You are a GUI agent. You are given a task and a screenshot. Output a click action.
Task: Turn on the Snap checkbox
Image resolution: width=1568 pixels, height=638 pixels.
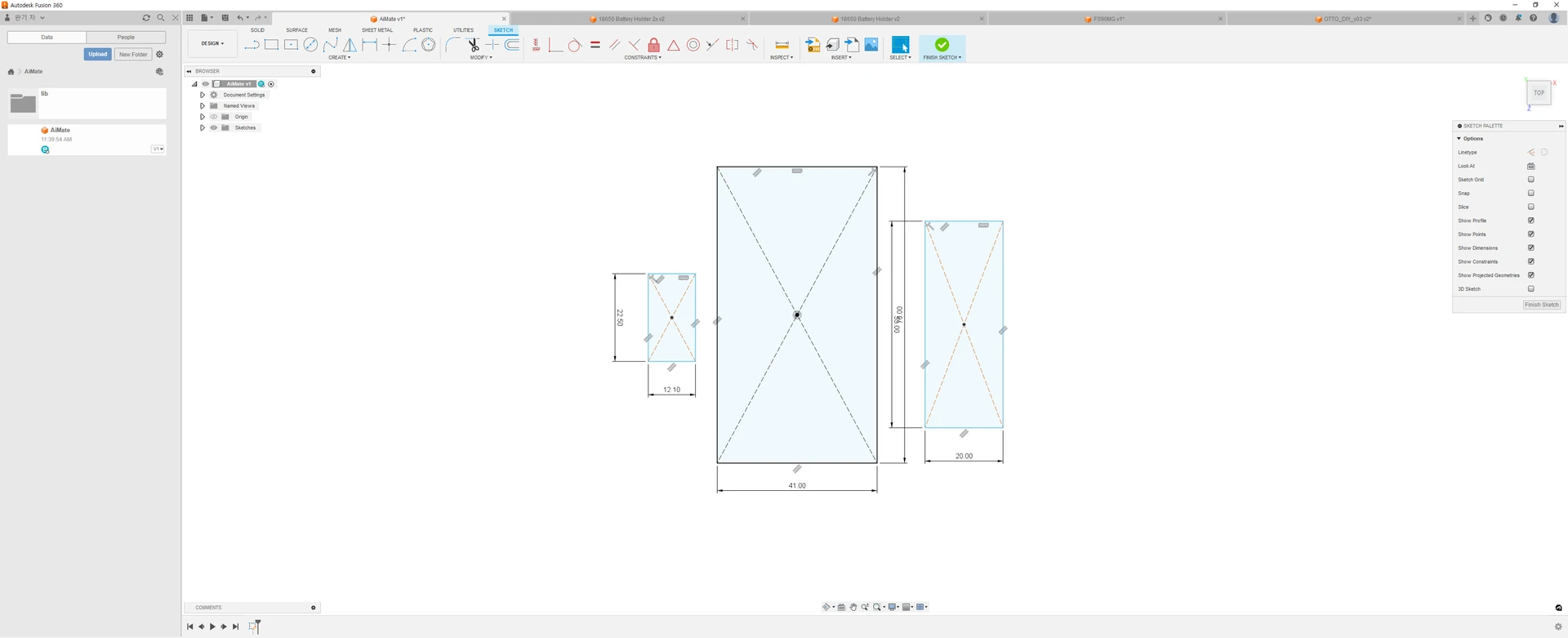pyautogui.click(x=1531, y=194)
